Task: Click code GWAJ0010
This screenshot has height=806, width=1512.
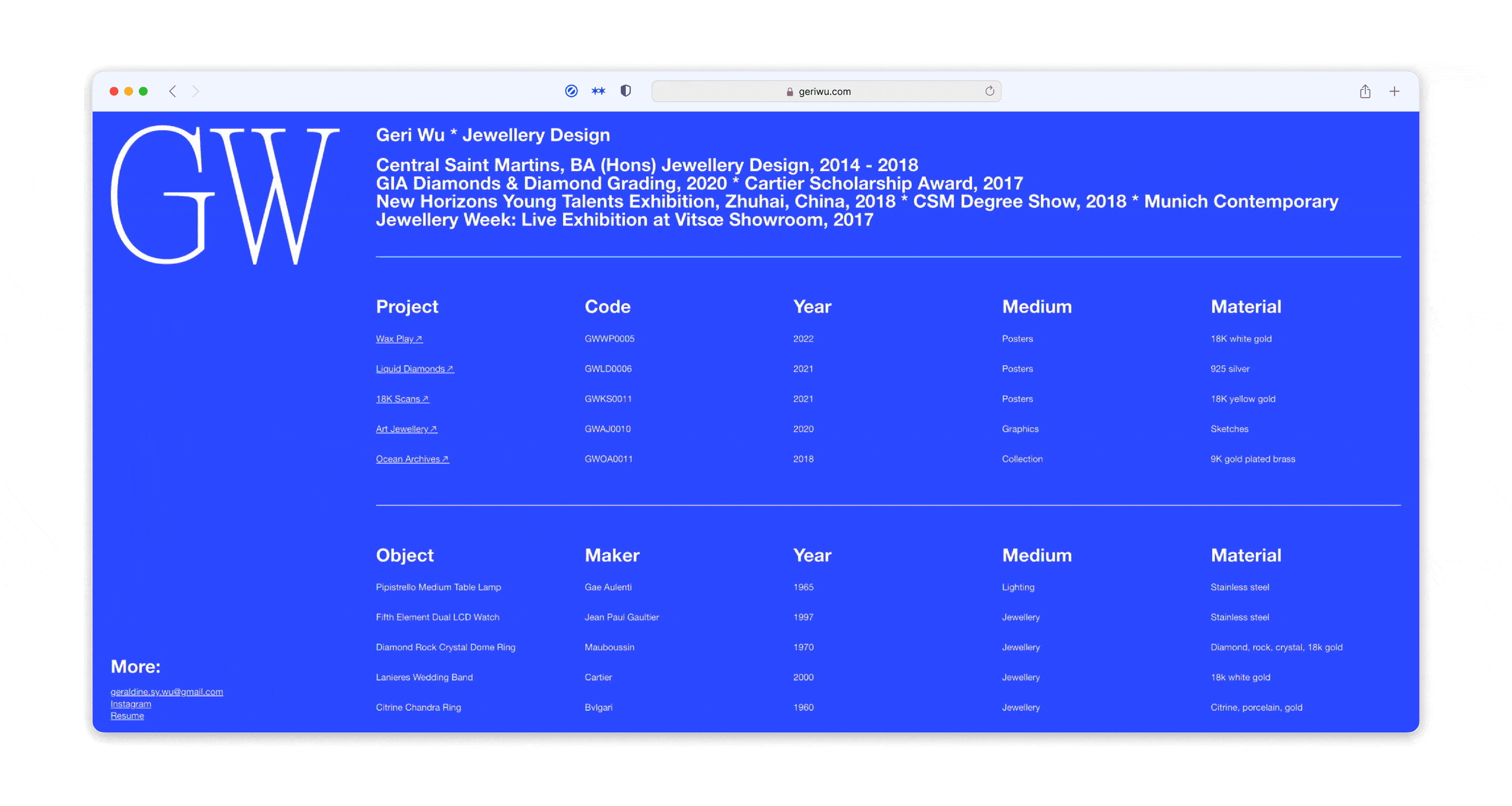Action: coord(608,429)
